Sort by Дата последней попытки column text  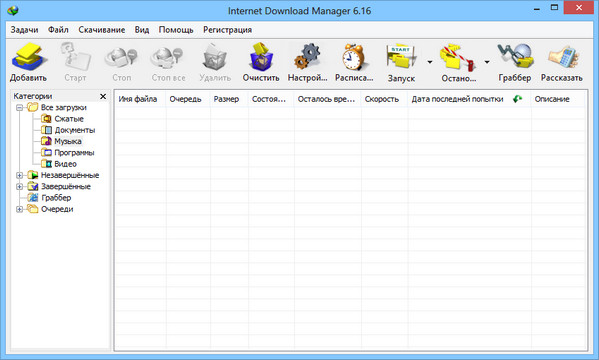coord(457,99)
